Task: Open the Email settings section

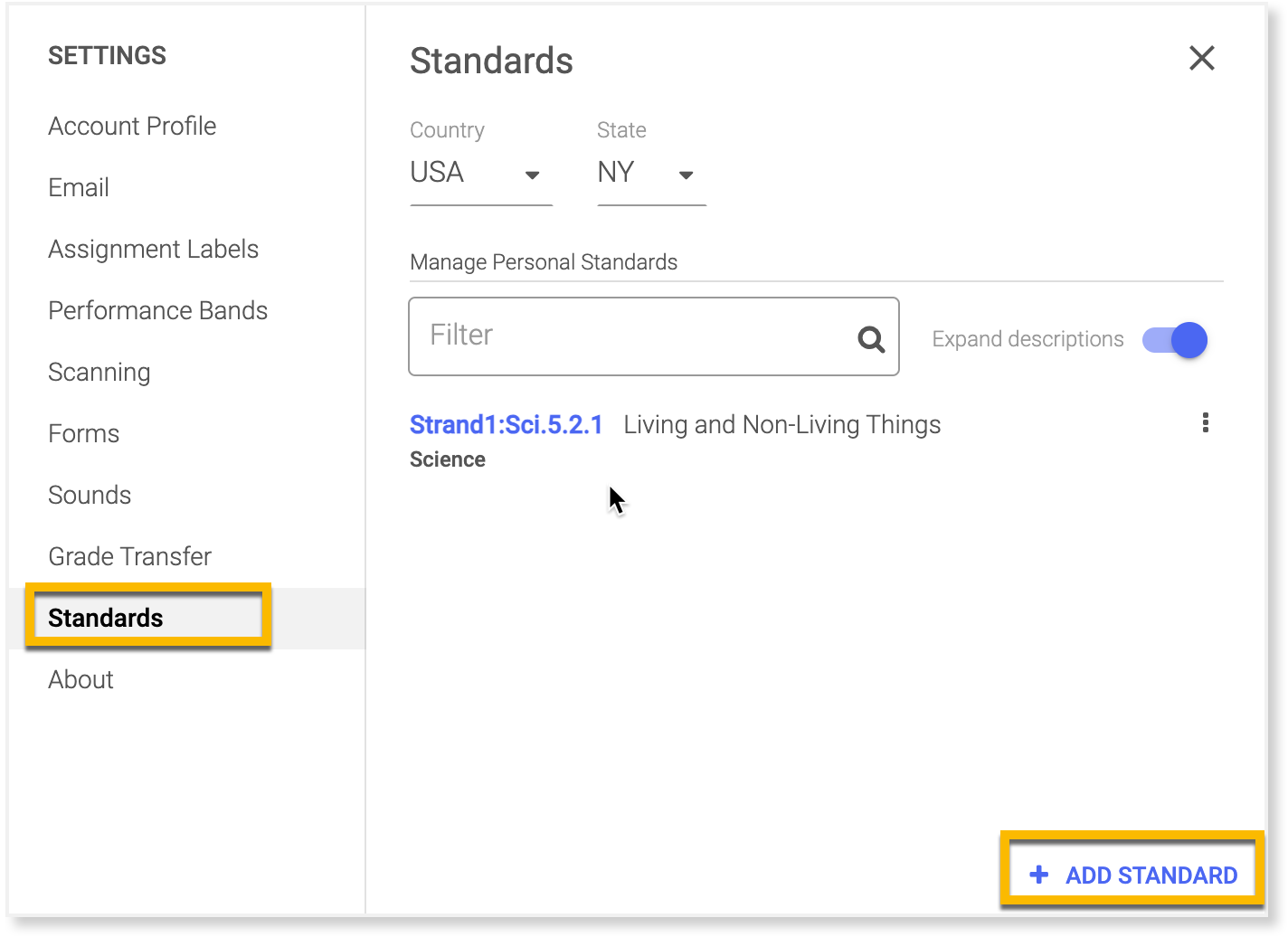Action: click(79, 187)
